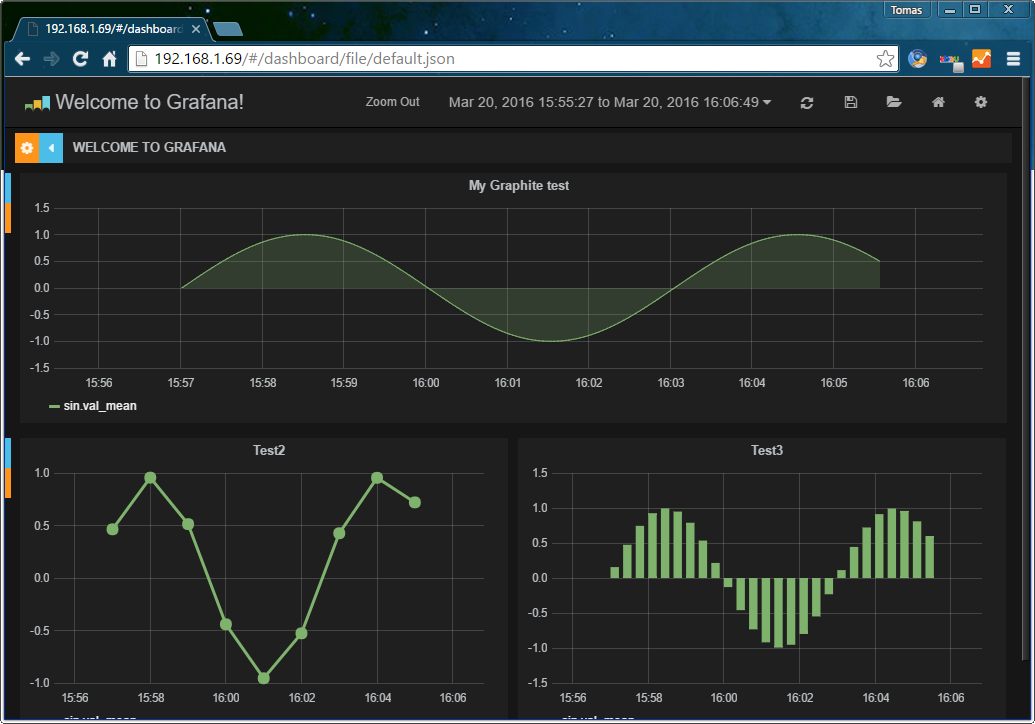This screenshot has width=1035, height=724.
Task: Click blue handle beside the Test2 row
Action: (x=8, y=452)
